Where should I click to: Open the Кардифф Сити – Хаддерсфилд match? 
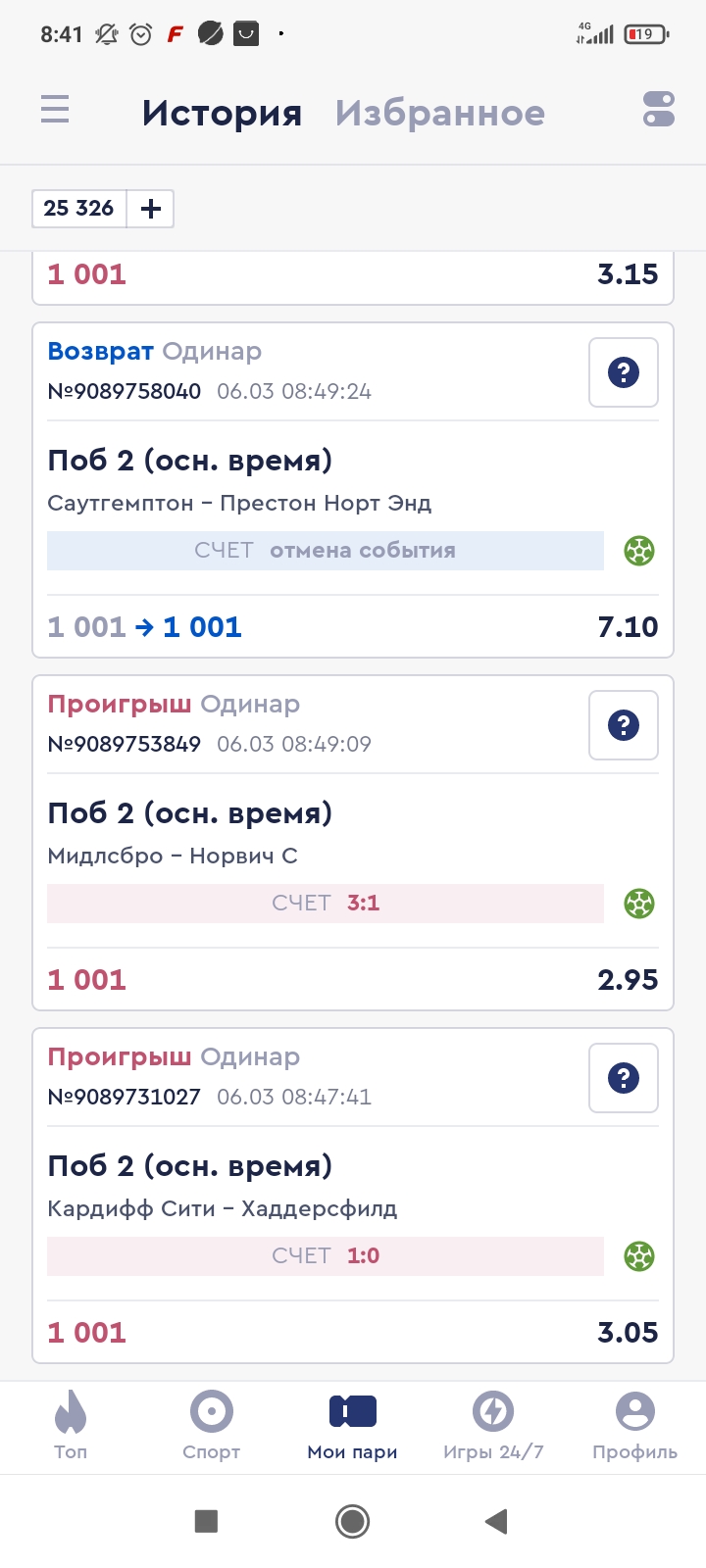[x=223, y=1208]
